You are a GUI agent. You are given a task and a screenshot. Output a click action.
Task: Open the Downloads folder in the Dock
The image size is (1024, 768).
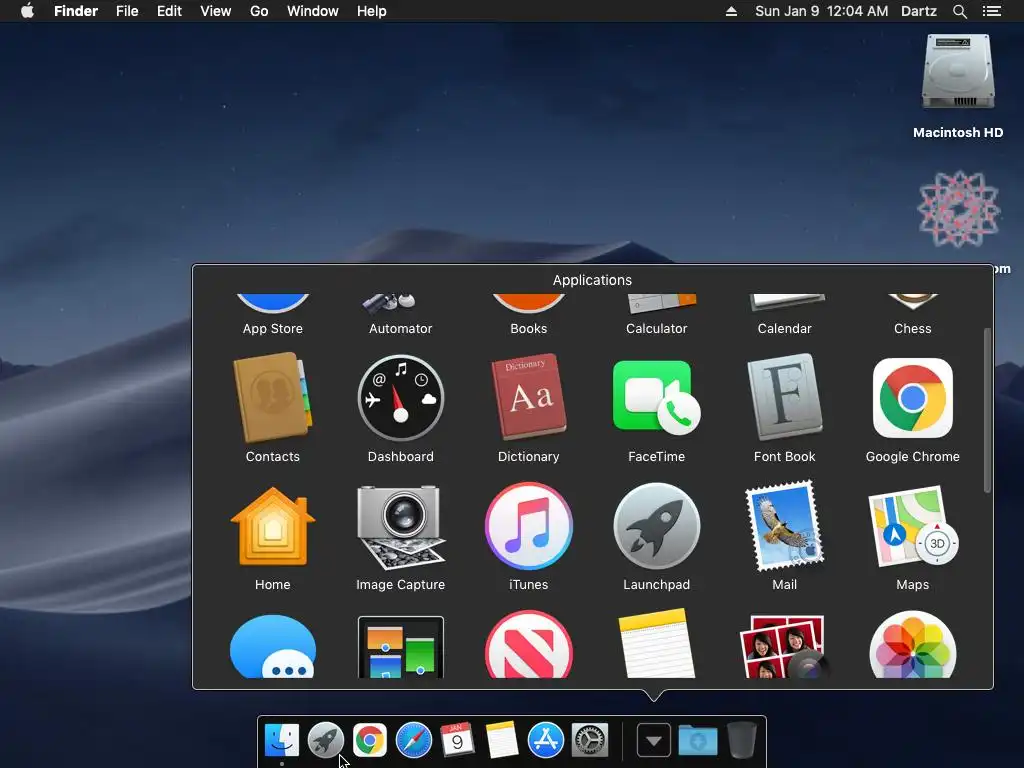pyautogui.click(x=697, y=741)
